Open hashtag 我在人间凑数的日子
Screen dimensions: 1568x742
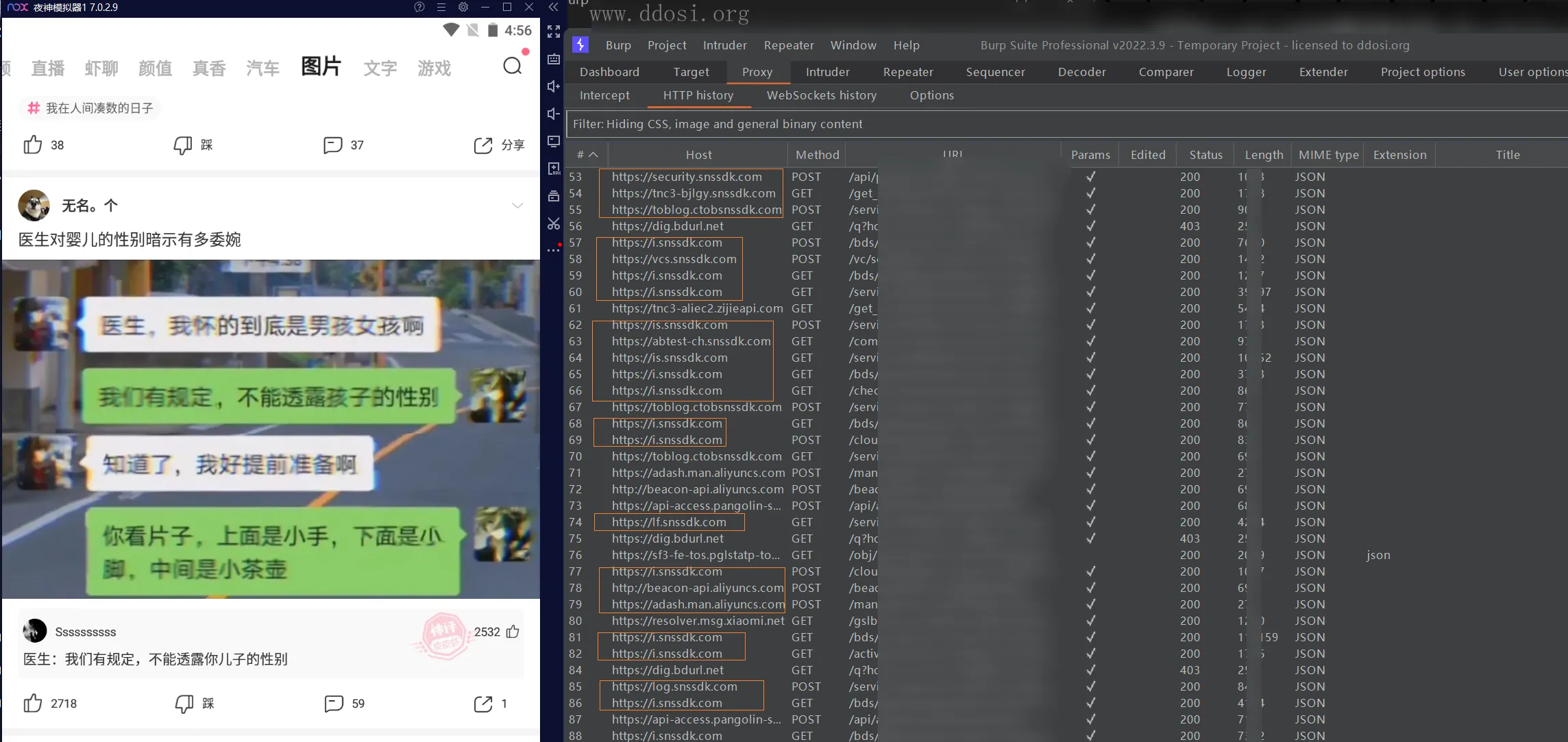pos(90,108)
